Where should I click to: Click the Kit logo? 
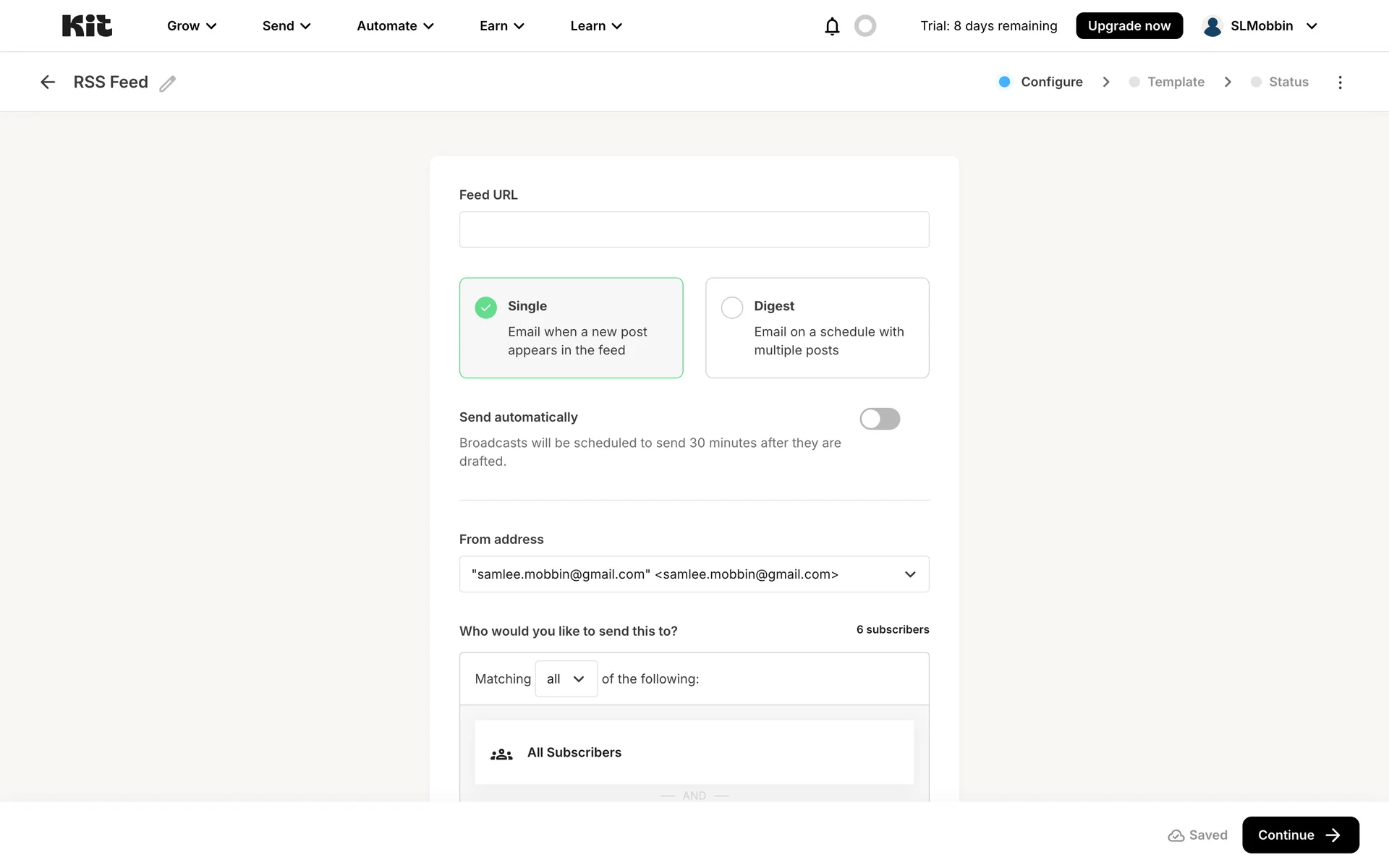[87, 26]
